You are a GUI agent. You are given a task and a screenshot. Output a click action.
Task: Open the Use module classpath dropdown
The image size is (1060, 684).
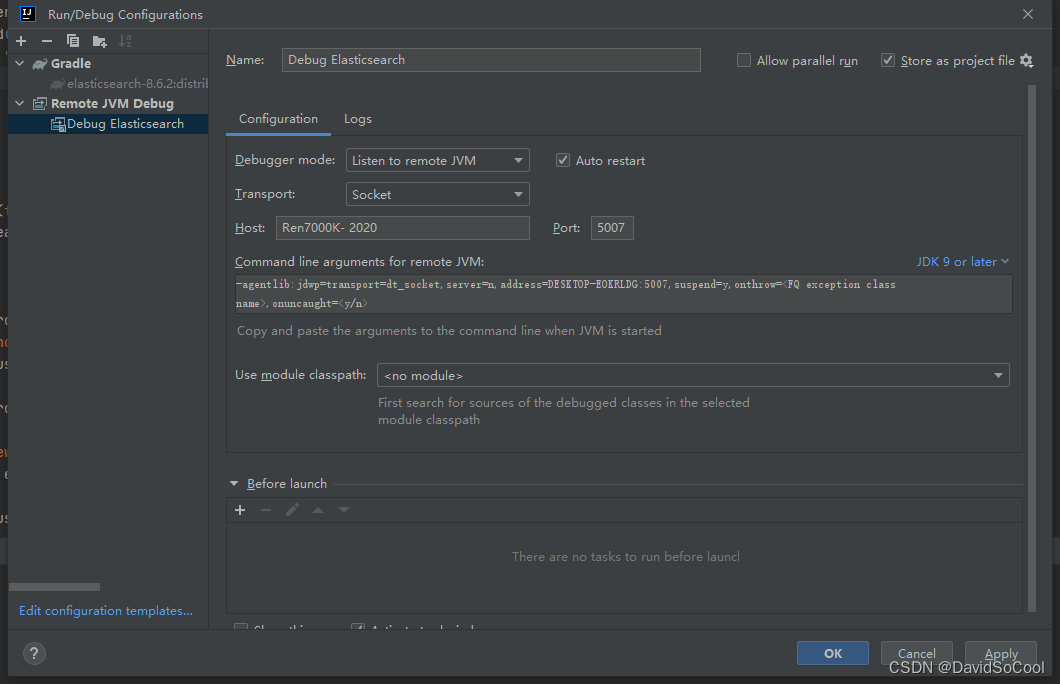(998, 375)
